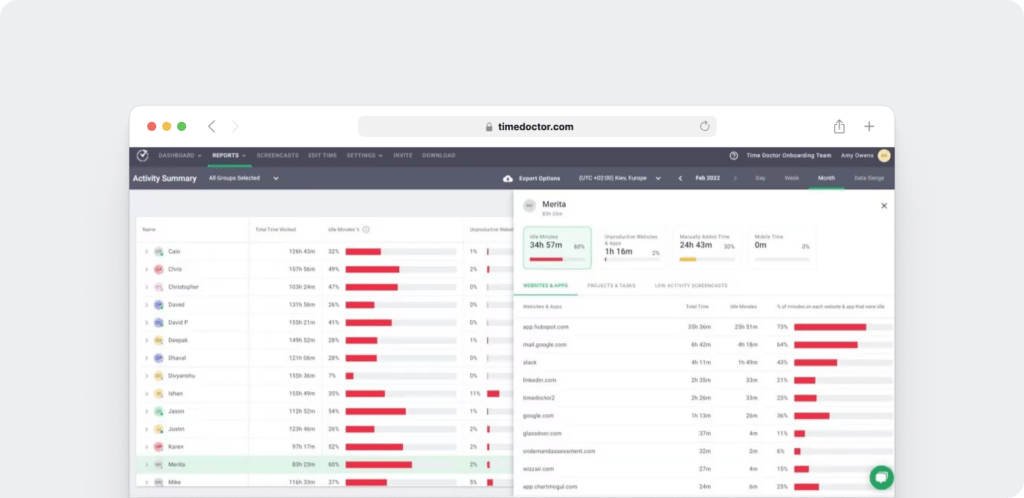Screen dimensions: 1024x498
Task: Open Edit Time page
Action: tap(323, 155)
